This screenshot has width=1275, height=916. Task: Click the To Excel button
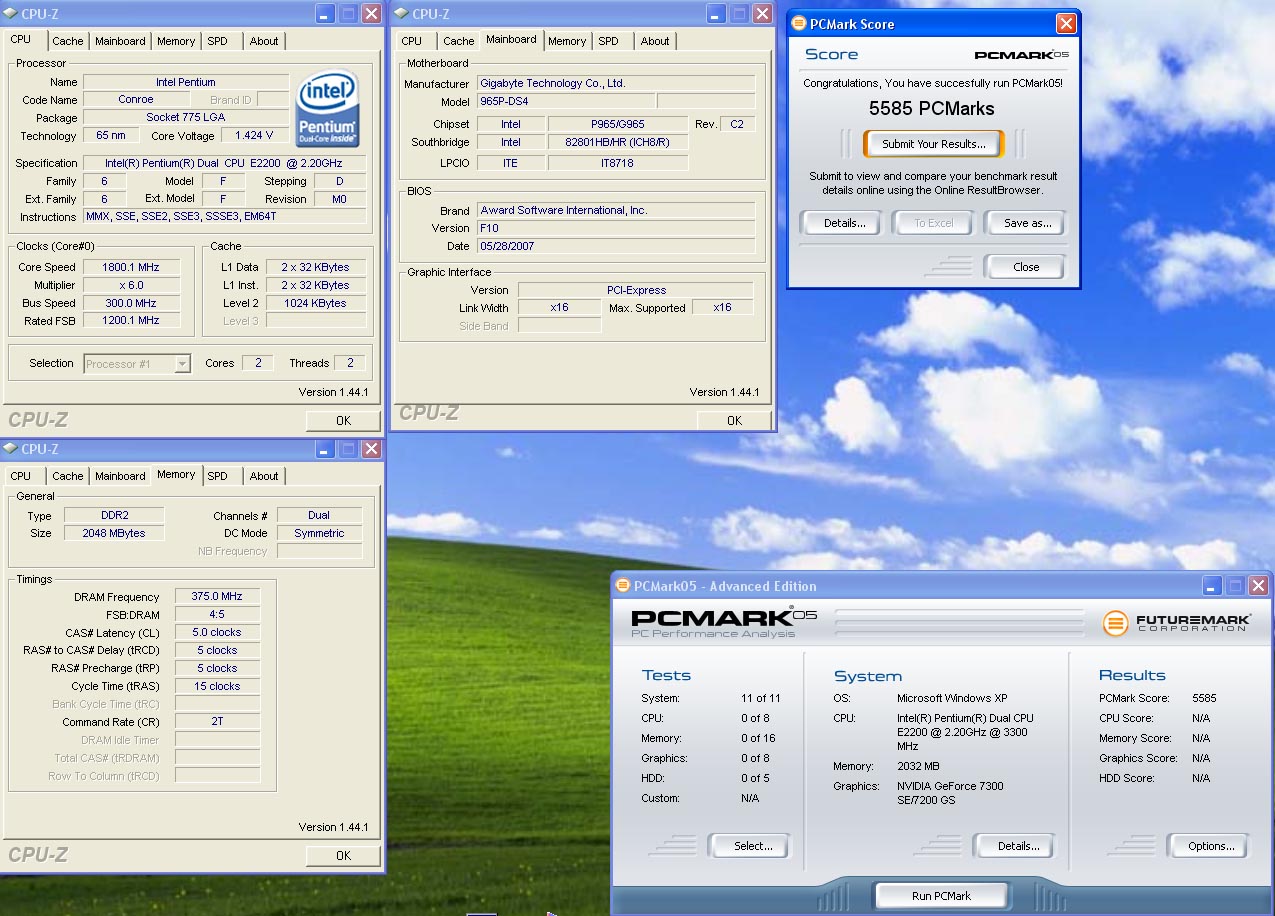coord(934,223)
